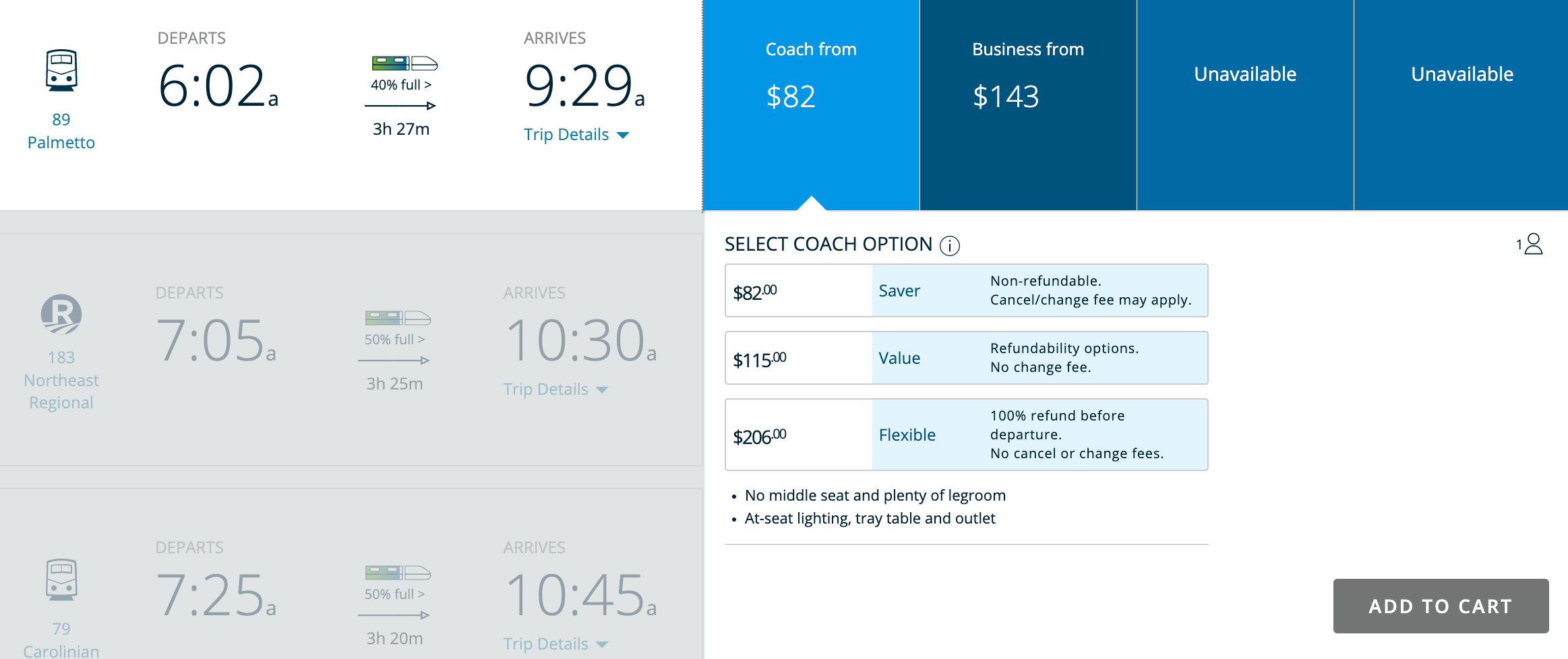Open the 89 Palmetto train link
Viewport: 1568px width, 659px height.
pyautogui.click(x=61, y=131)
